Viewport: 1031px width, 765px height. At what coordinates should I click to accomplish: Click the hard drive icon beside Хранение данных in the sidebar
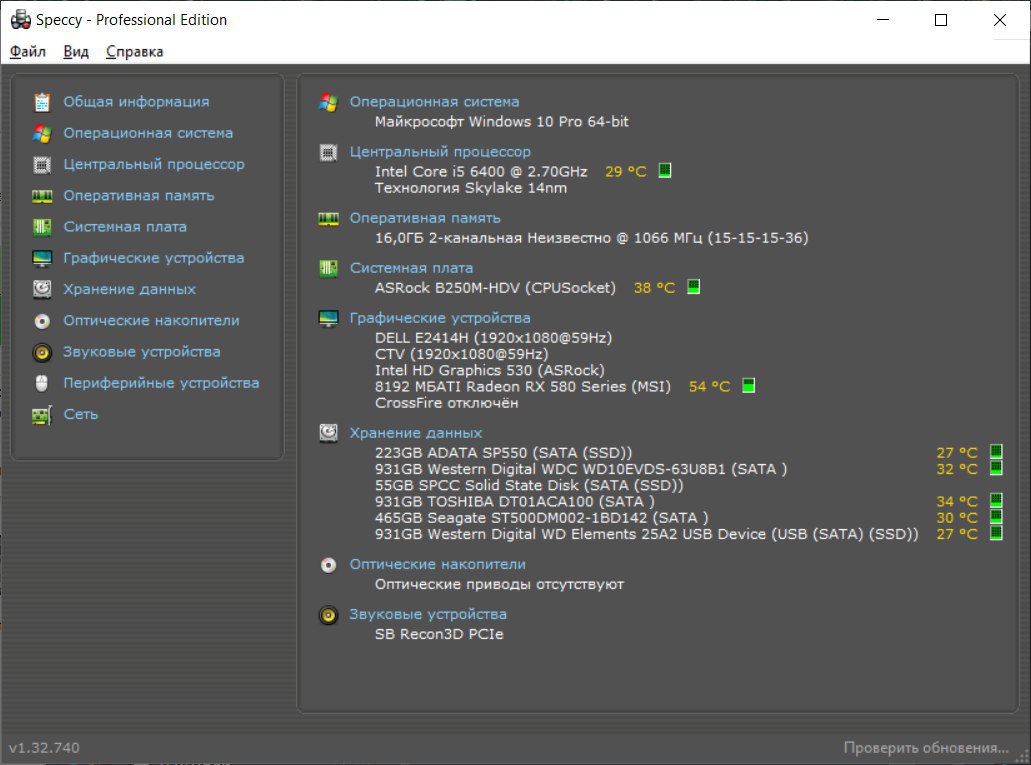pos(42,289)
